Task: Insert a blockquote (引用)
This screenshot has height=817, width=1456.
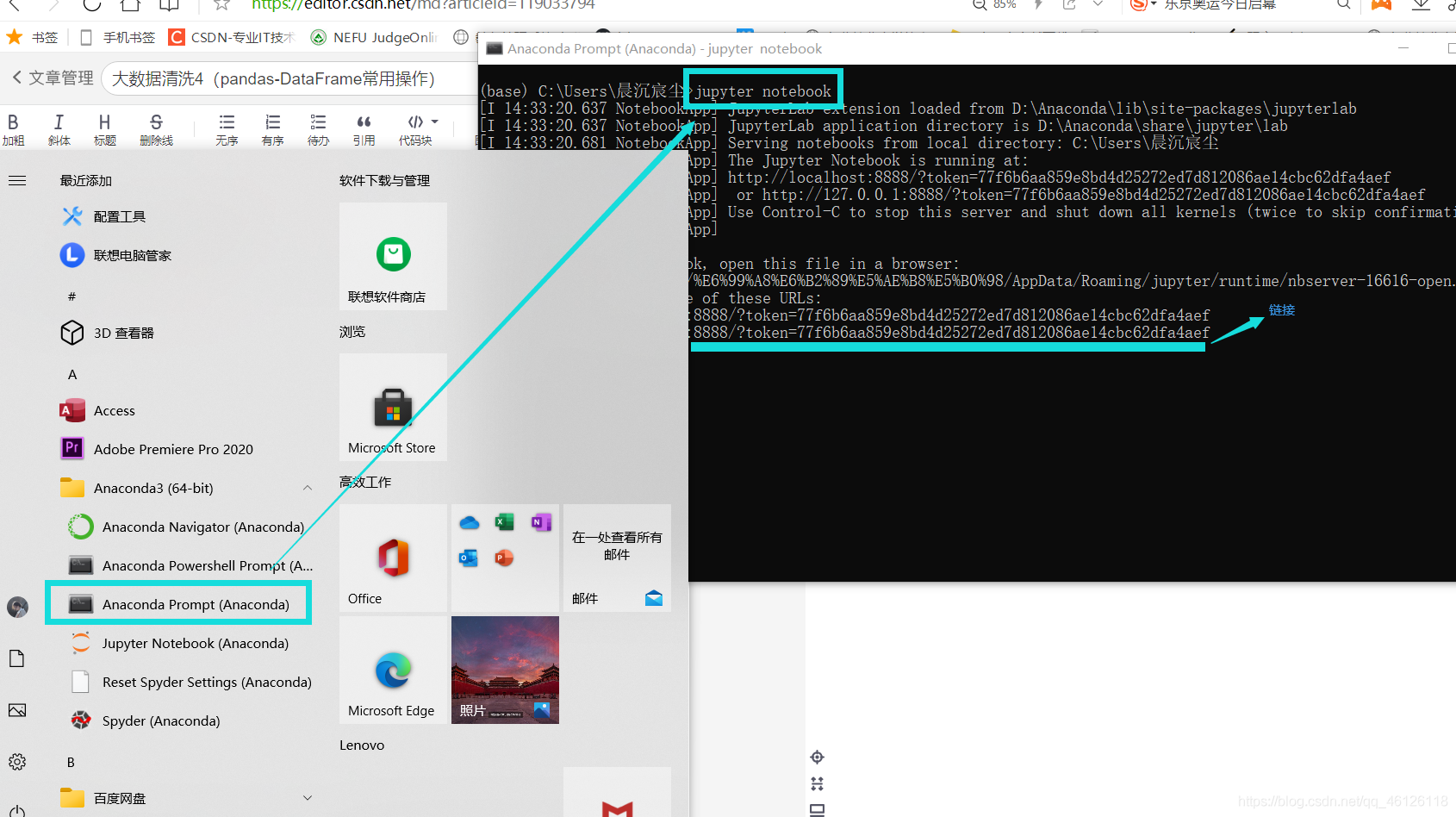Action: click(x=364, y=129)
